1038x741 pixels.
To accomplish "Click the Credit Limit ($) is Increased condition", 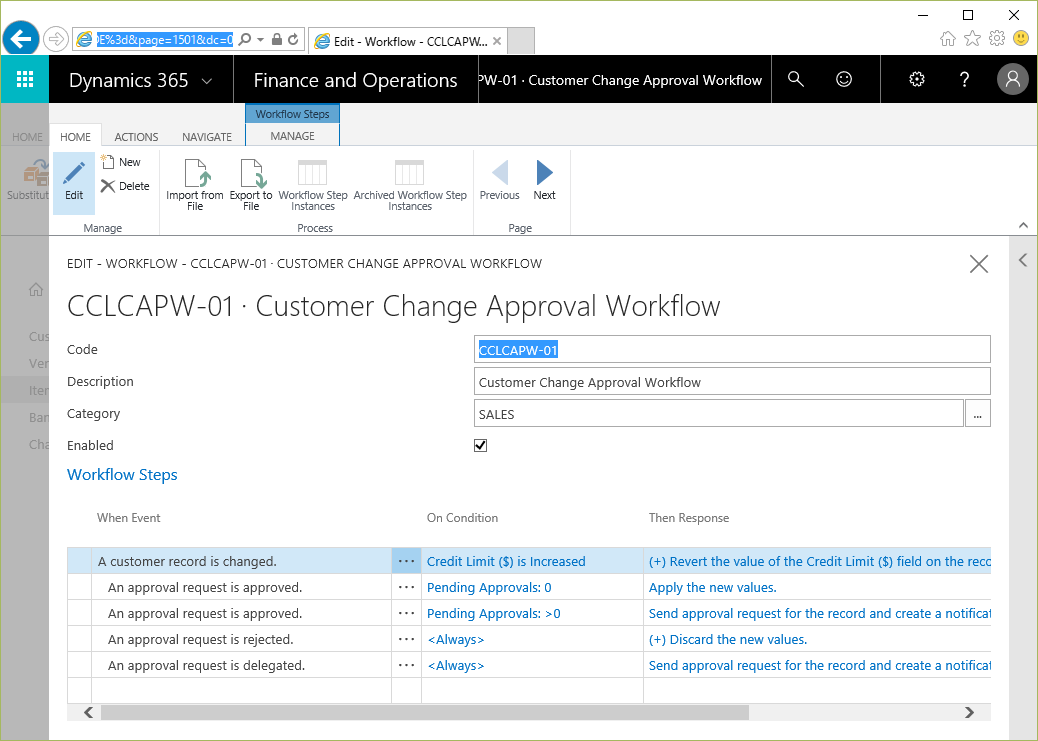I will [506, 562].
